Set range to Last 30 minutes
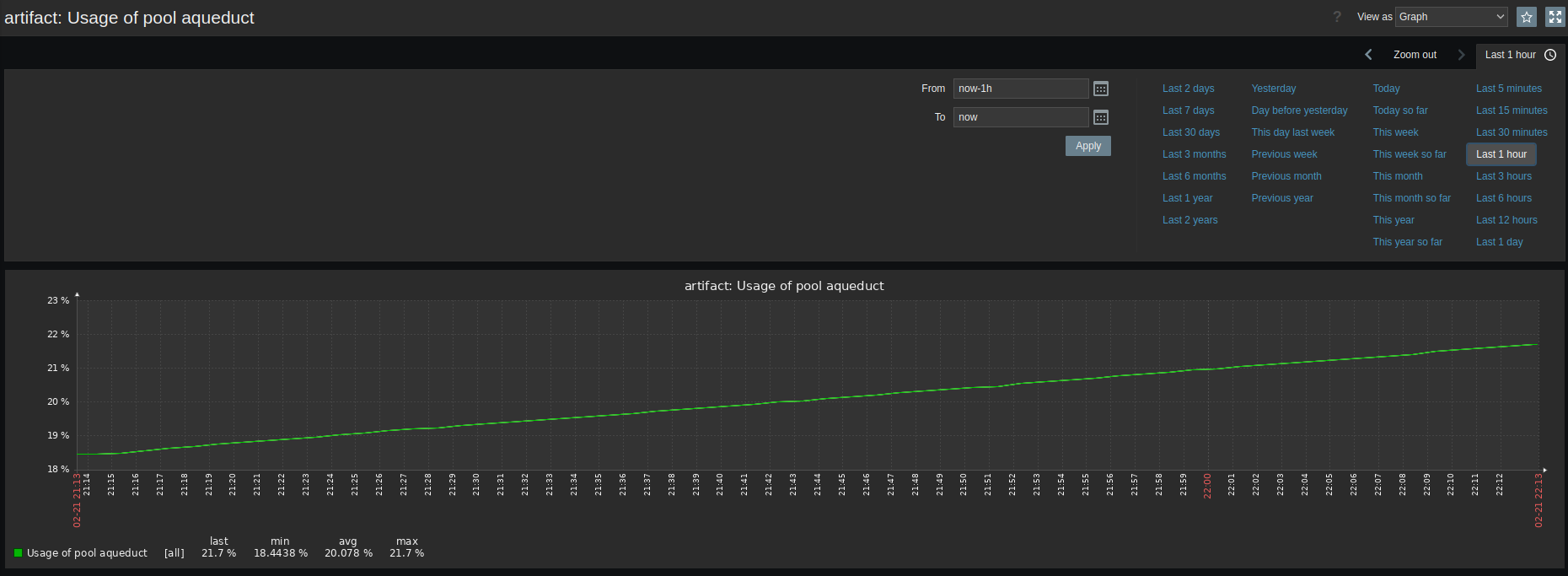 [x=1512, y=132]
